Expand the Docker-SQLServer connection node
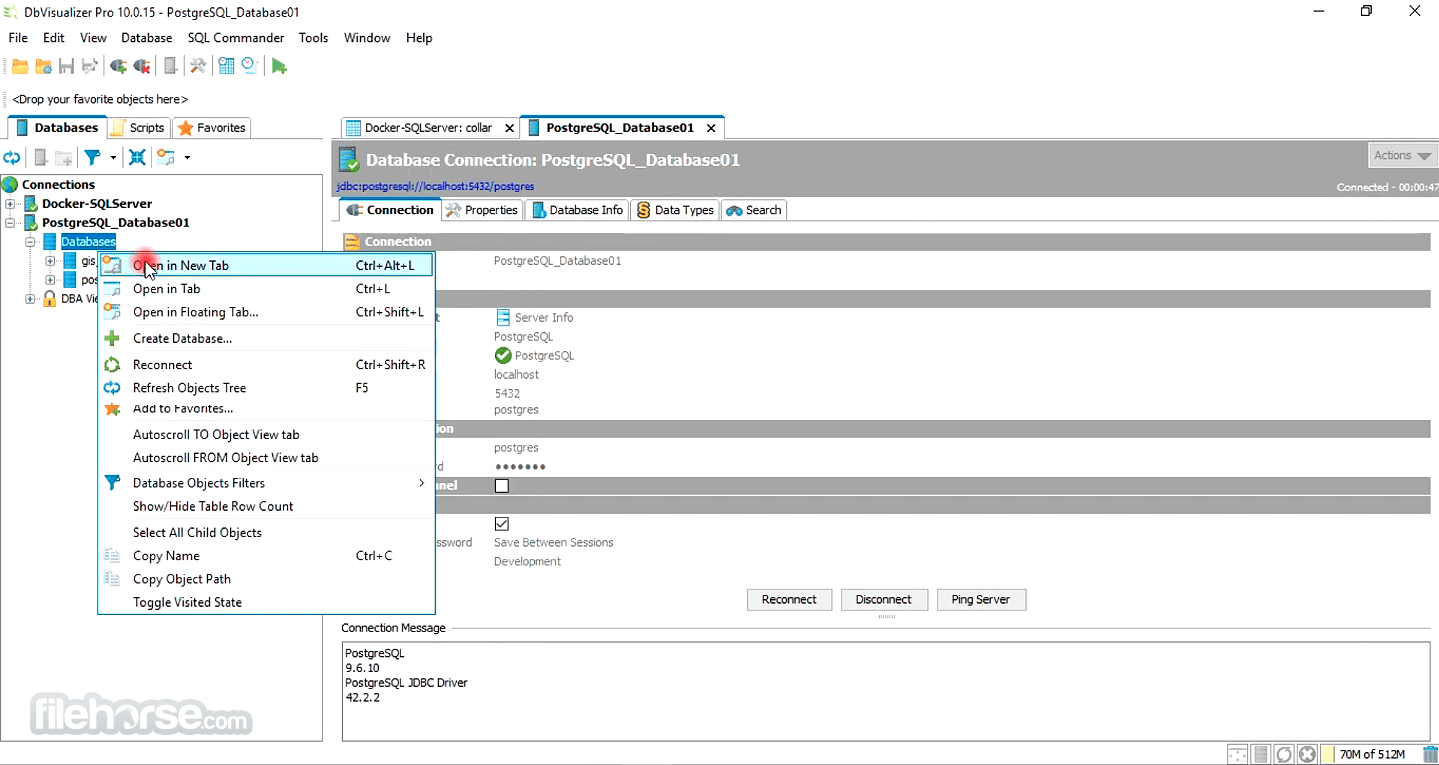Viewport: 1439px width, 765px height. (11, 204)
